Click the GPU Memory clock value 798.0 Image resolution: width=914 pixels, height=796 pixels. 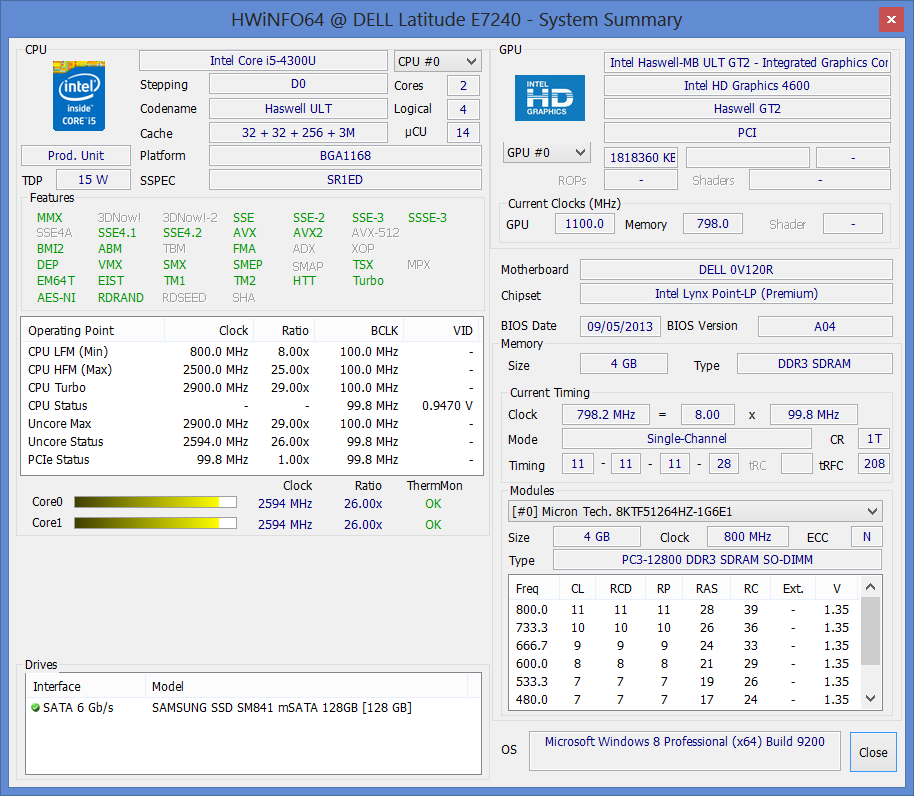pos(713,224)
